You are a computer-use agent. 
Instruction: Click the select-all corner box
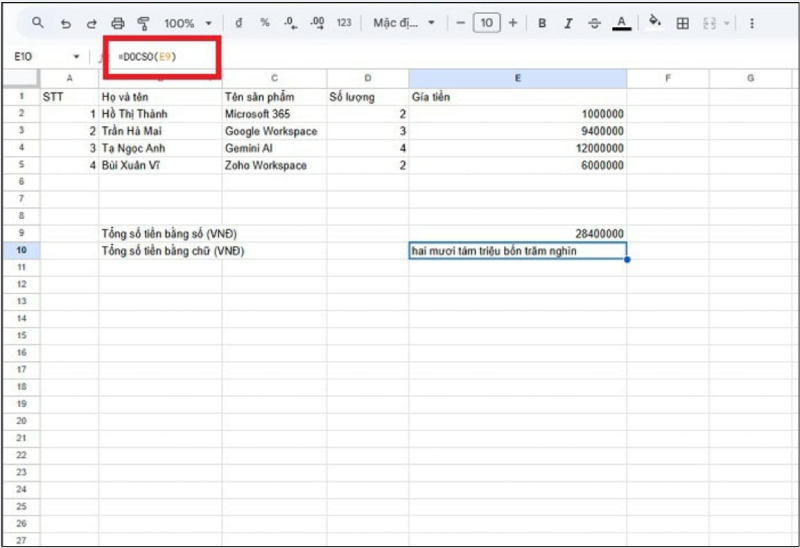[x=21, y=78]
